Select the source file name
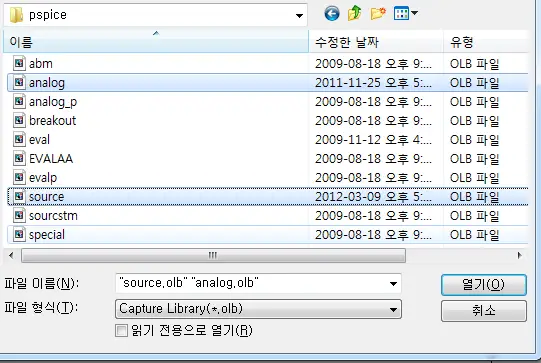This screenshot has width=541, height=363. point(46,197)
